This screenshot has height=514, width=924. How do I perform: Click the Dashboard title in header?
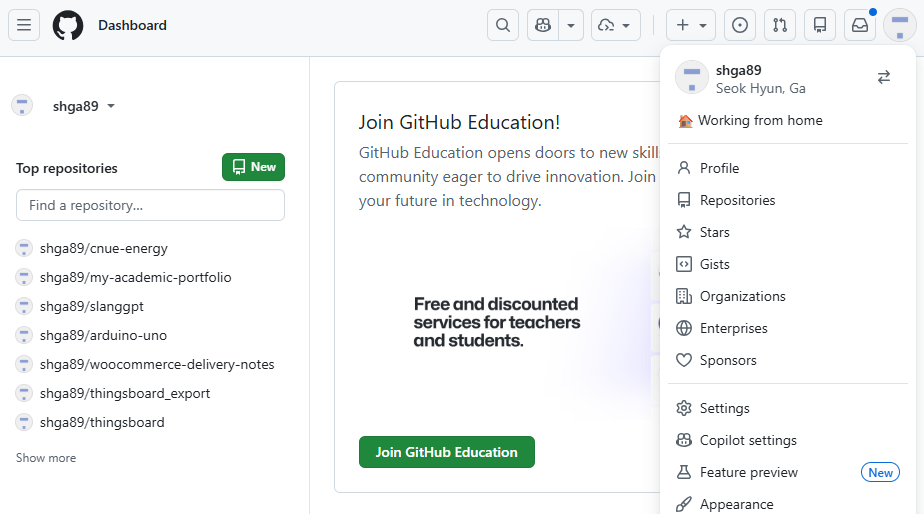point(133,25)
